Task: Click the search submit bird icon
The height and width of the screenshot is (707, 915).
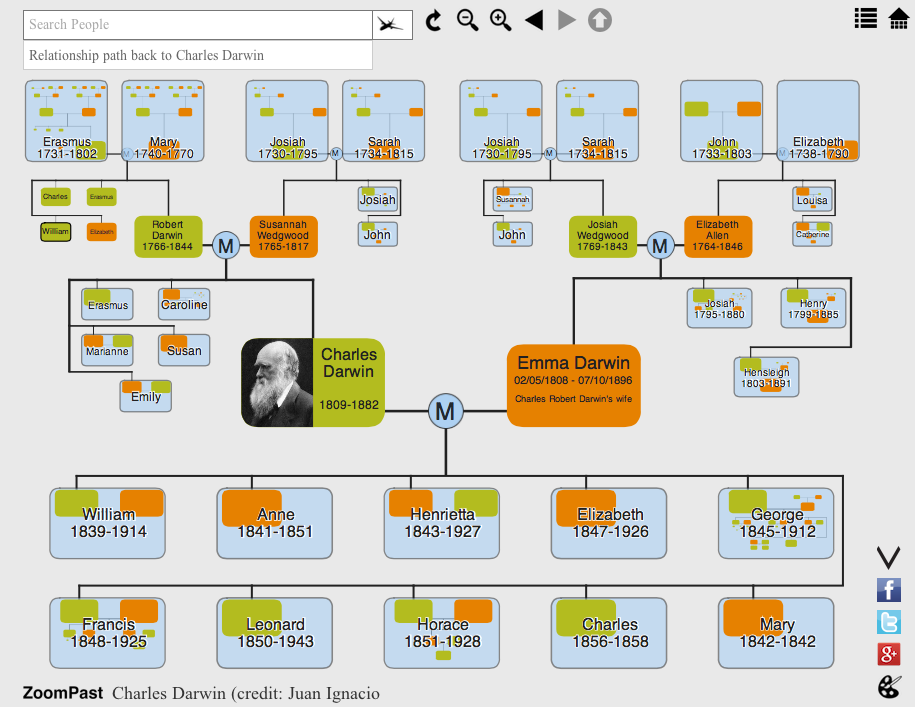Action: coord(392,25)
